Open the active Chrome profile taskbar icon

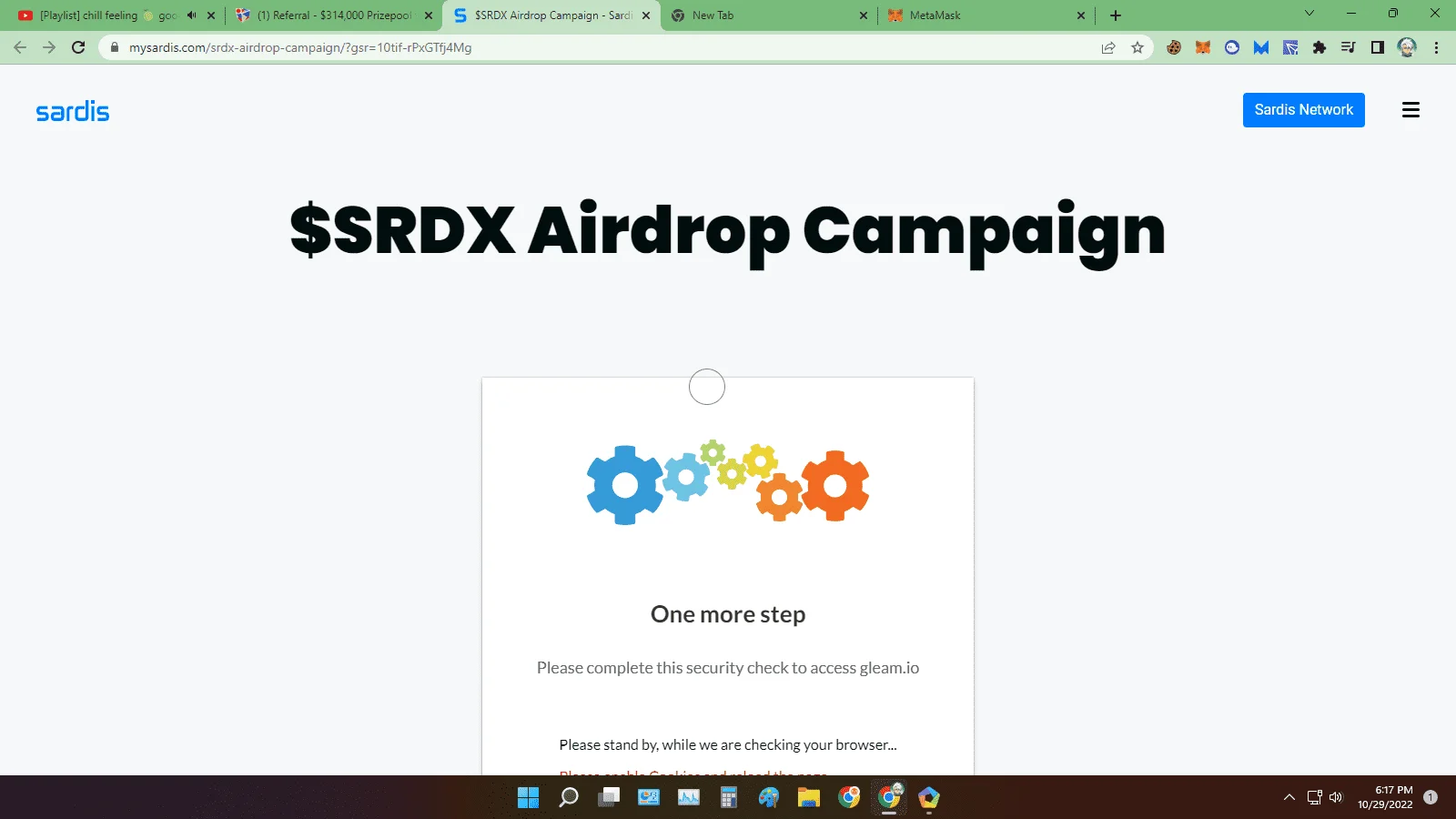(x=889, y=797)
